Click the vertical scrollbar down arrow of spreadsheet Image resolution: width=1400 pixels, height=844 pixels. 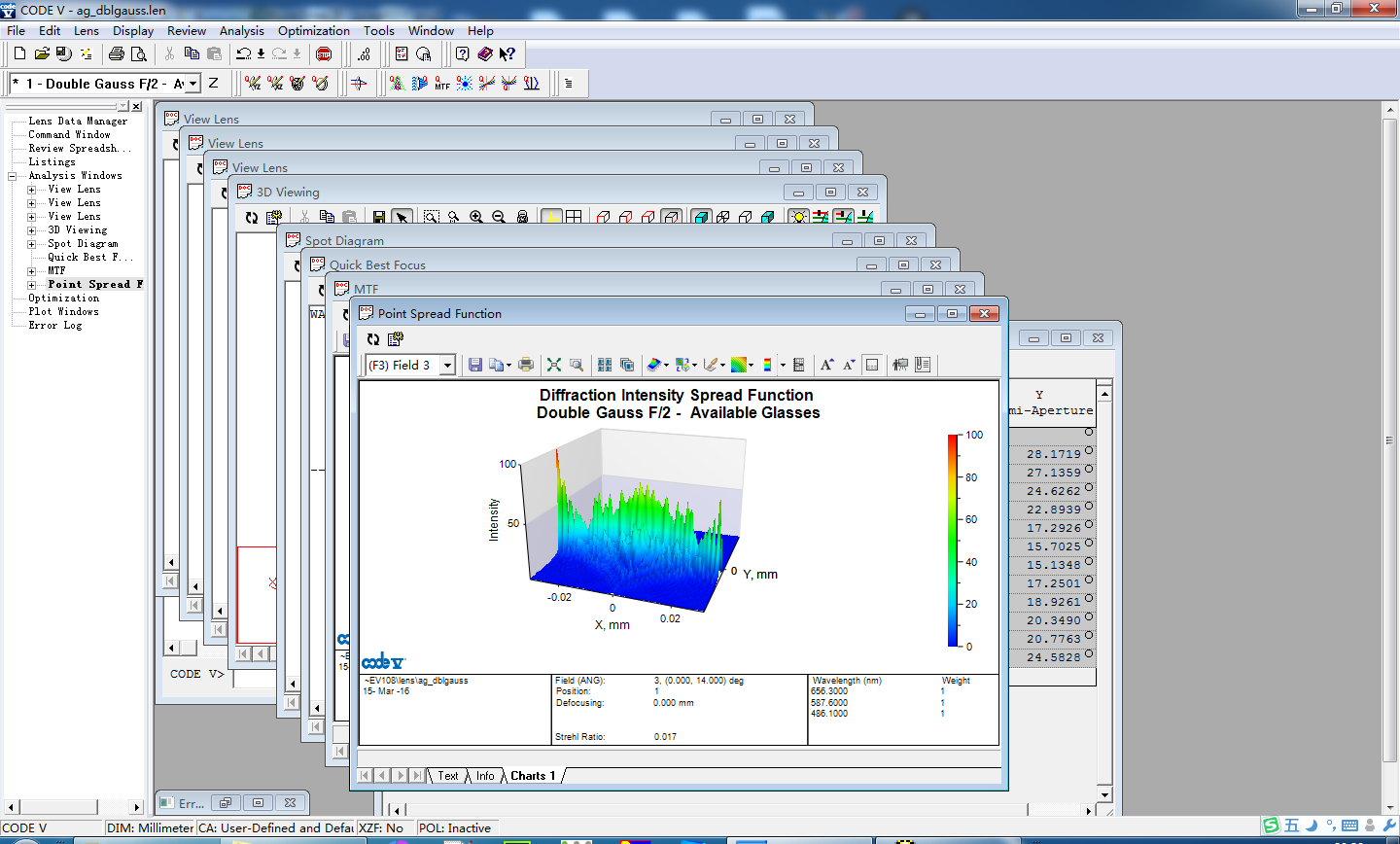click(1104, 794)
